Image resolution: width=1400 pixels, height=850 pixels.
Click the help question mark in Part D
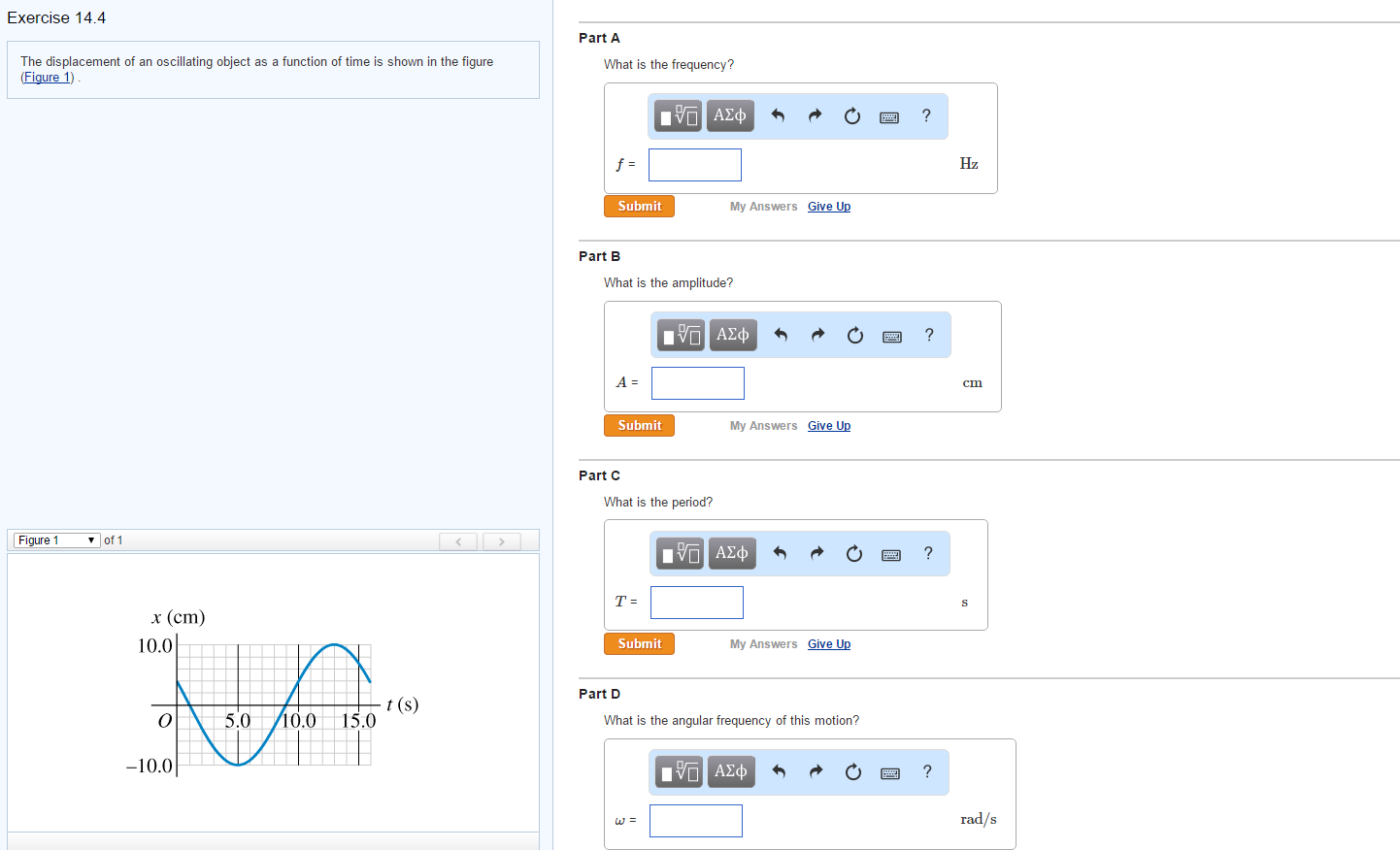(927, 771)
